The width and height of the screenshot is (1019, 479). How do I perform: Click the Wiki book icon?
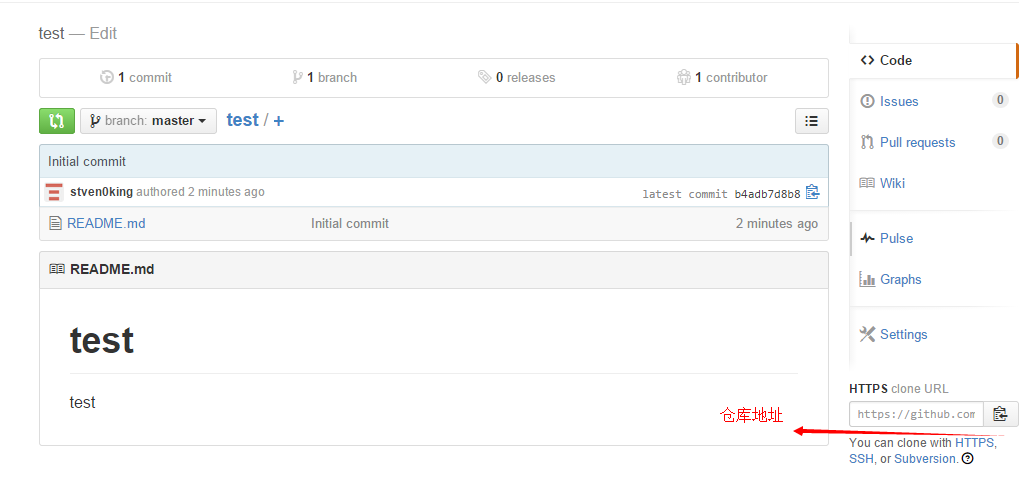[x=867, y=183]
